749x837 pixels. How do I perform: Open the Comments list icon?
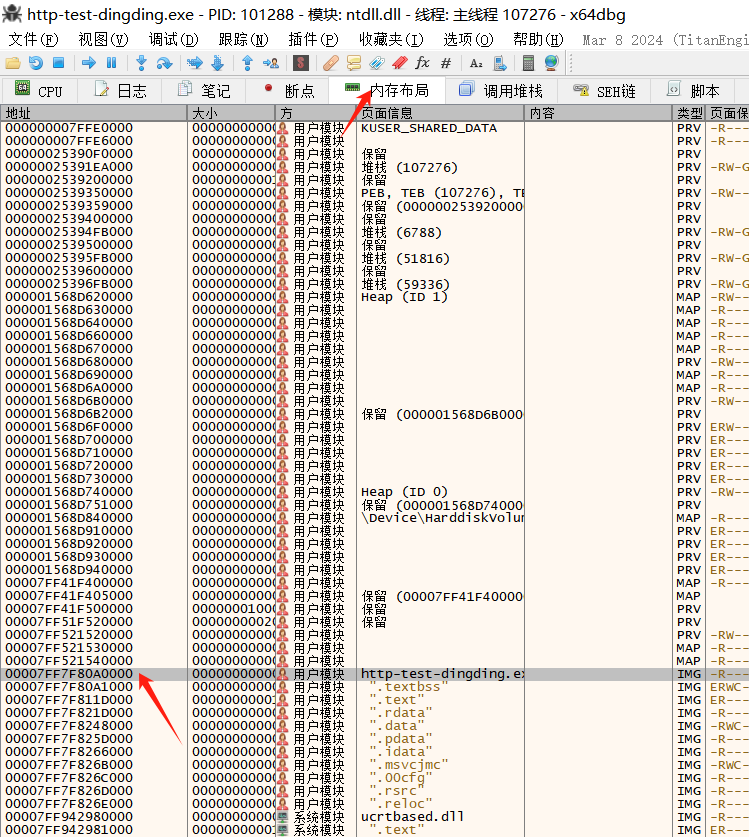tap(353, 63)
